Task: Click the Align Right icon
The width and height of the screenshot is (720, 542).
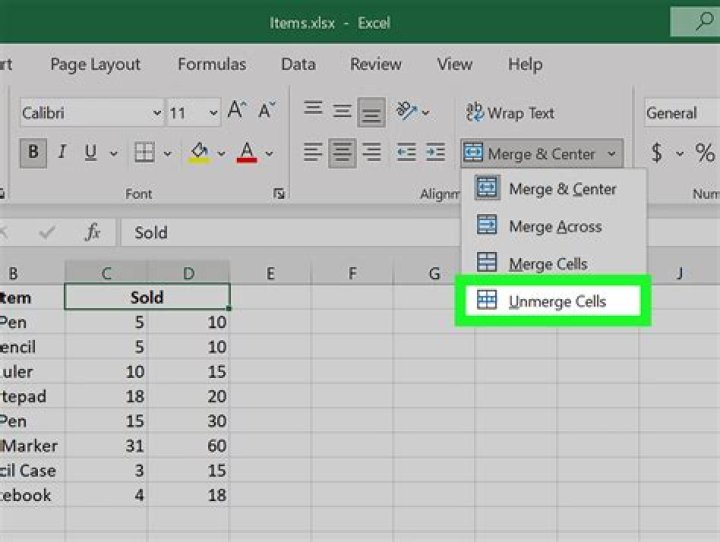Action: (x=372, y=153)
